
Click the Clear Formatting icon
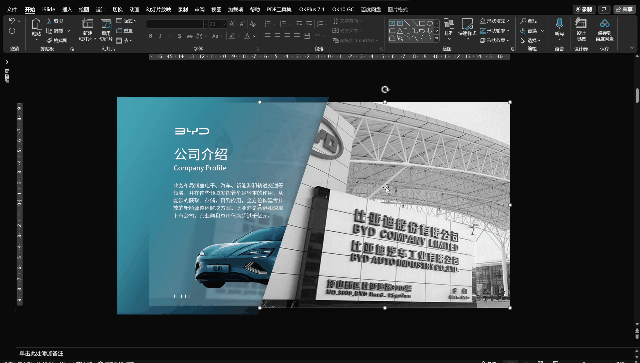[x=253, y=24]
